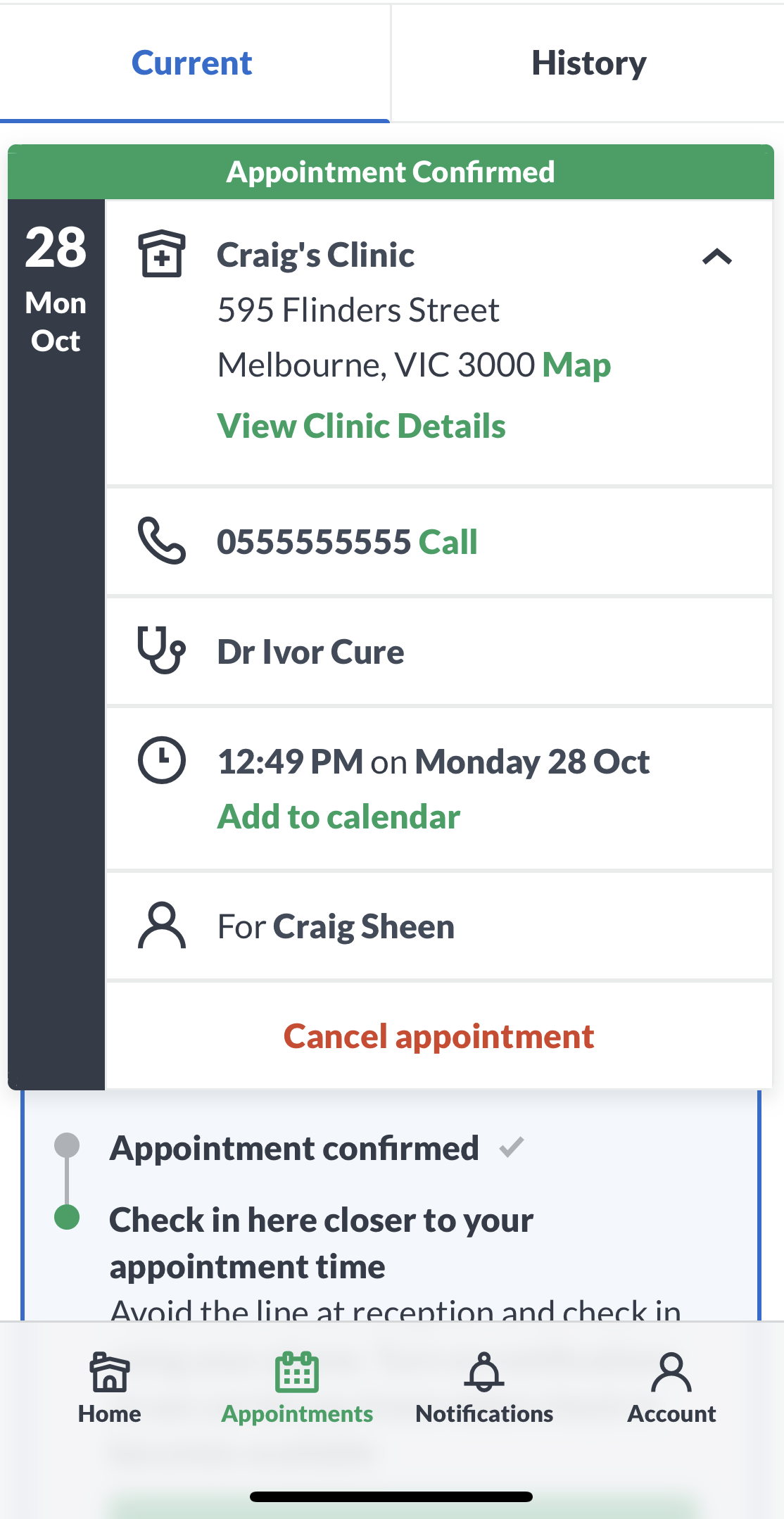Viewport: 784px width, 1519px height.
Task: Call the clinic number 0555555555
Action: point(448,542)
